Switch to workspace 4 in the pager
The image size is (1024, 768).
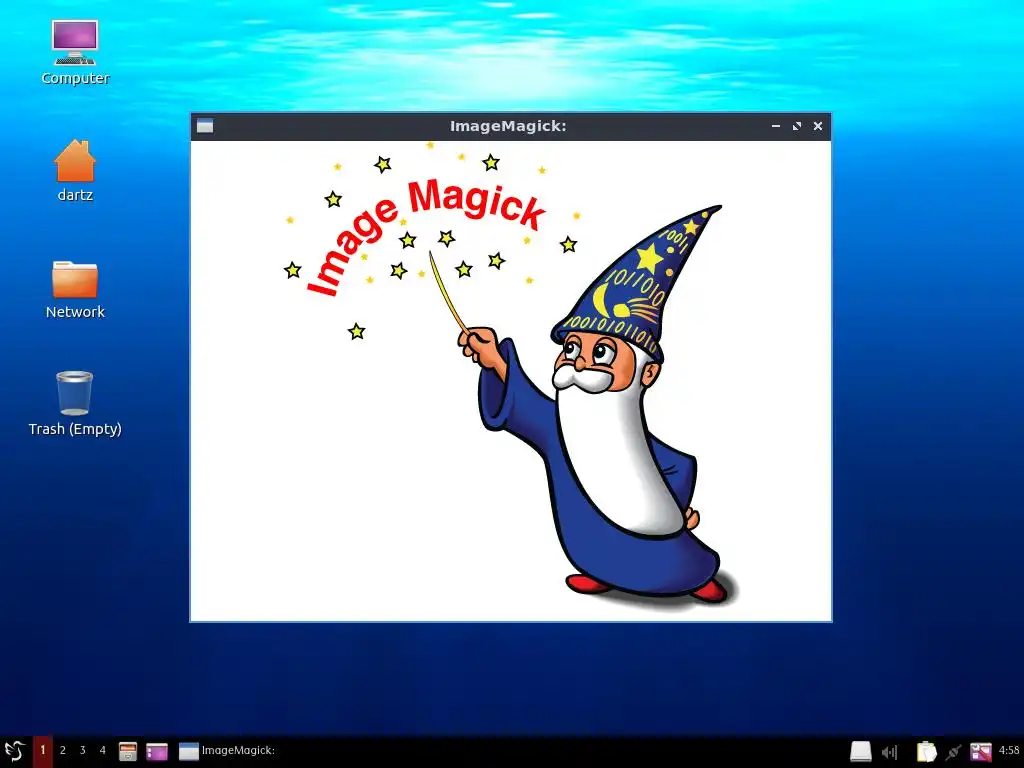click(x=103, y=751)
